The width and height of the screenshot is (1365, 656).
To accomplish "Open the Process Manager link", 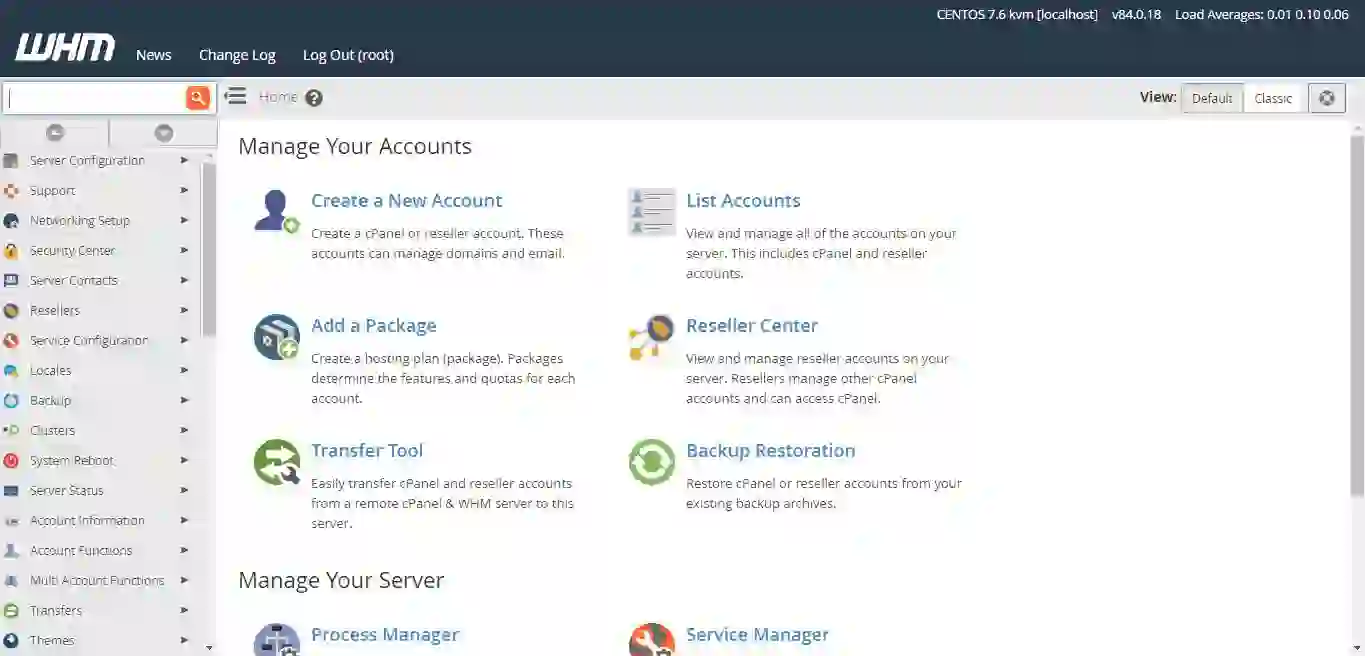I will coord(385,635).
